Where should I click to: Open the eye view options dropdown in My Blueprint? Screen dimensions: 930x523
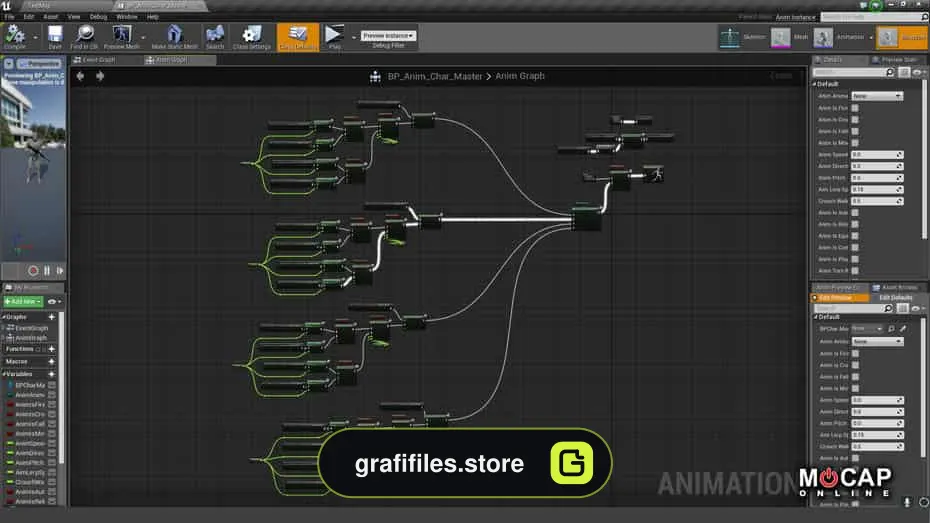coord(55,302)
